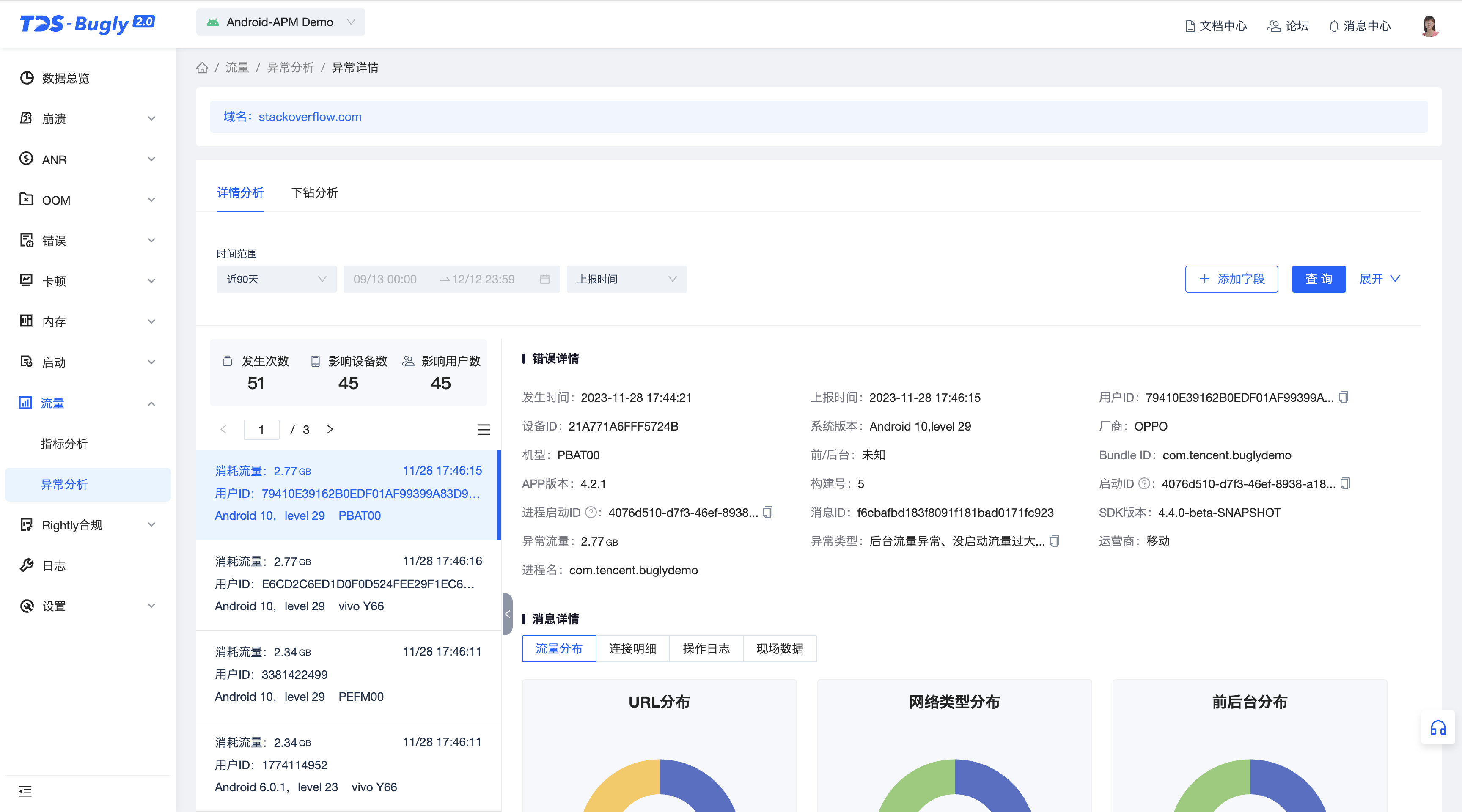Image resolution: width=1462 pixels, height=812 pixels.
Task: Expand the 卡顿 menu
Action: click(88, 281)
